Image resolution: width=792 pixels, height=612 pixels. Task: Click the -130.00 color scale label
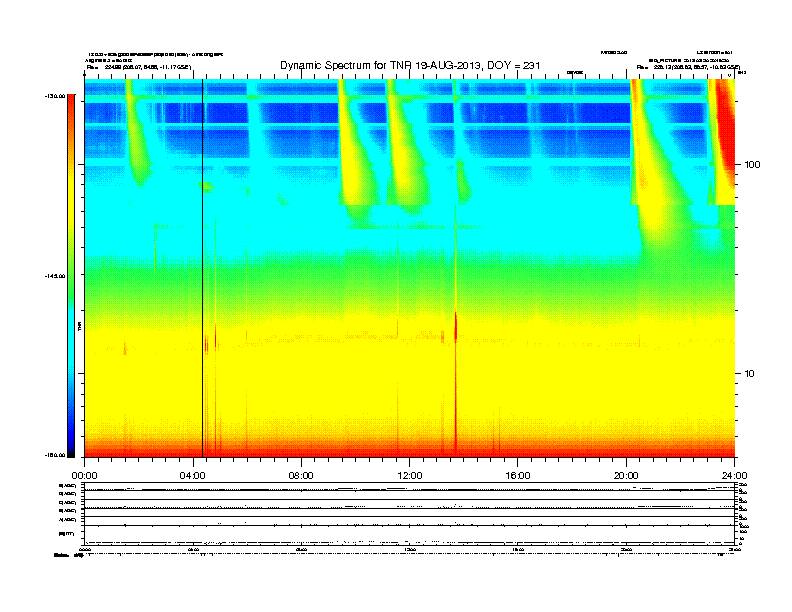55,96
